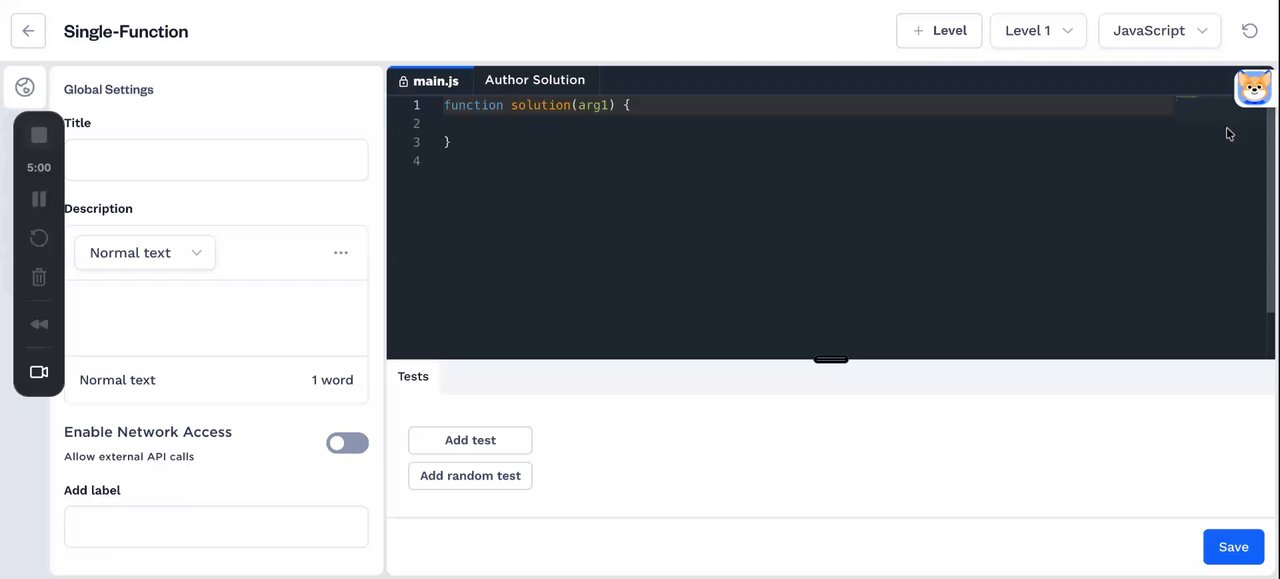Image resolution: width=1280 pixels, height=579 pixels.
Task: Click the 5:00 timer display
Action: tap(39, 168)
